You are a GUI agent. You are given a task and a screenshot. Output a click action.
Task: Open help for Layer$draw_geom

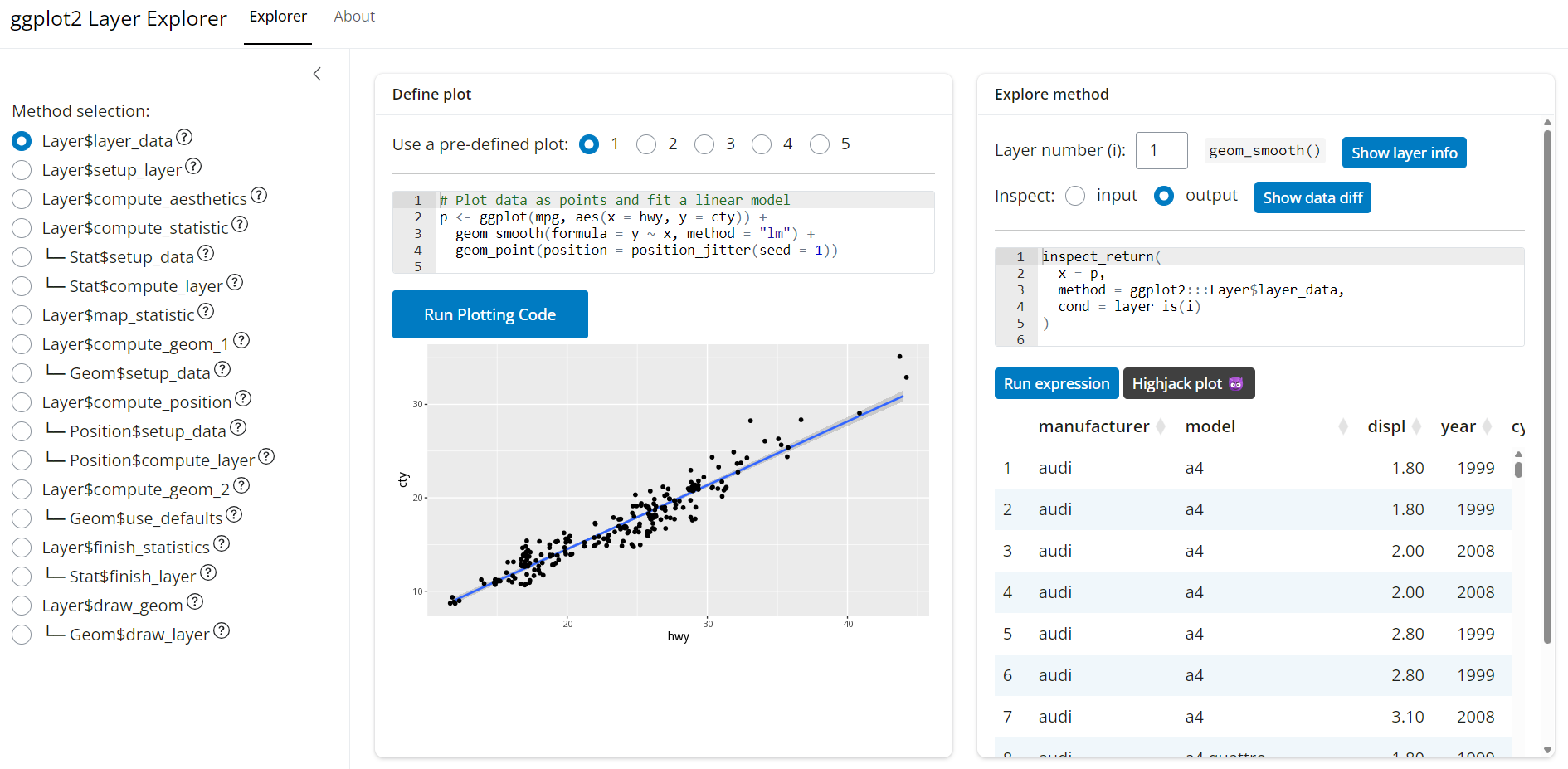pyautogui.click(x=195, y=601)
